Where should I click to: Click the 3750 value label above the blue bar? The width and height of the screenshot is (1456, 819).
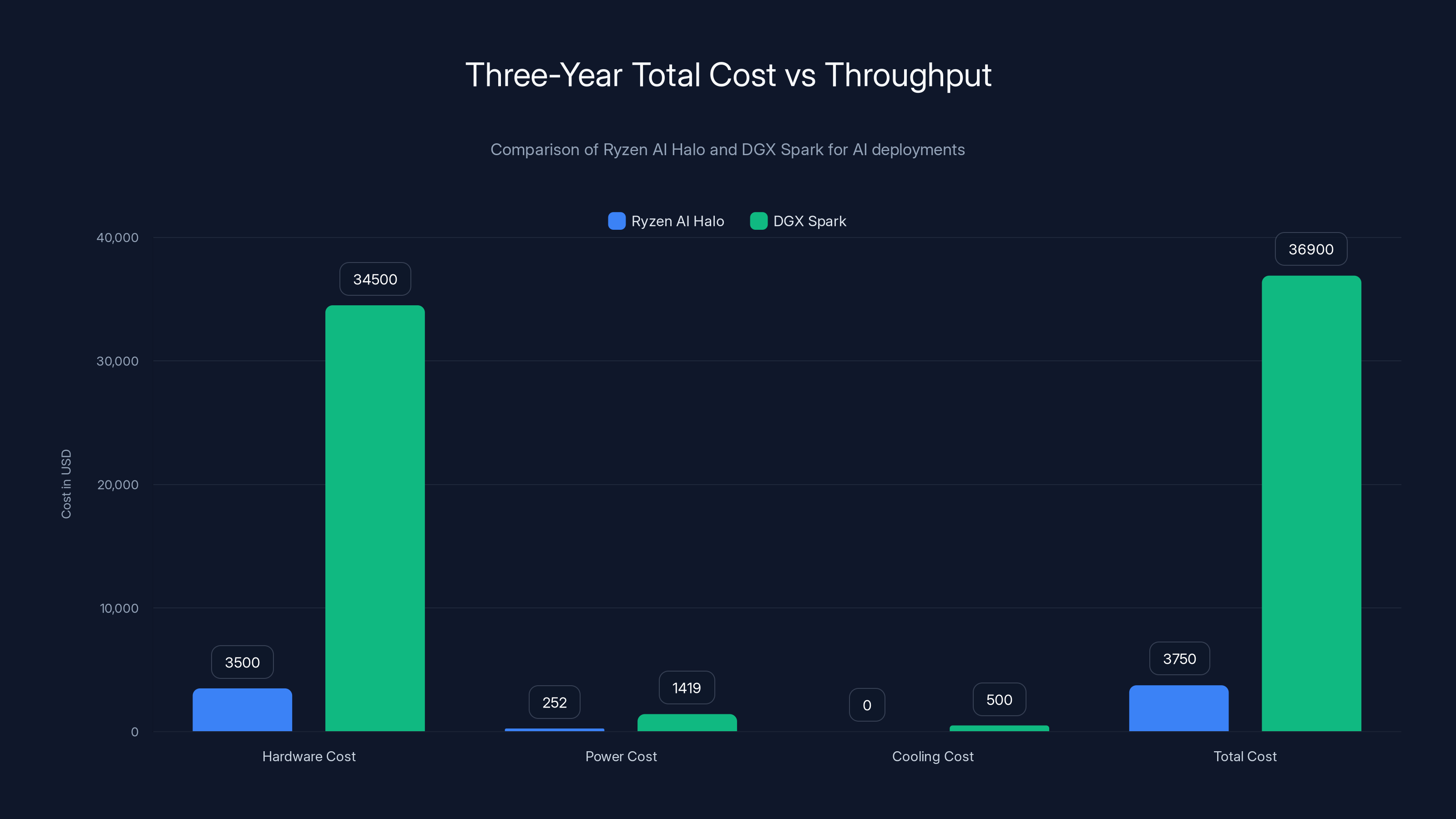pos(1178,658)
